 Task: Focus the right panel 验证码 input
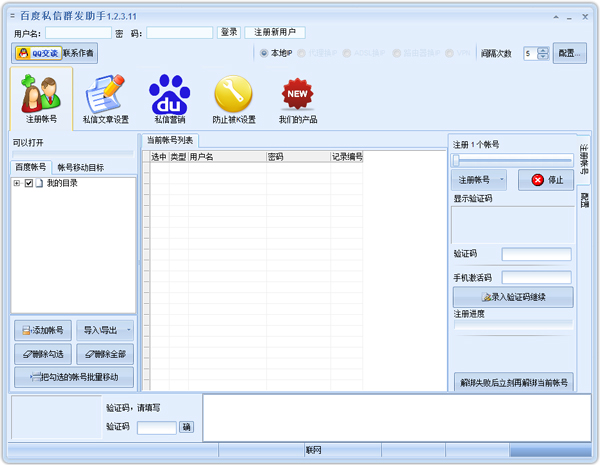[536, 254]
